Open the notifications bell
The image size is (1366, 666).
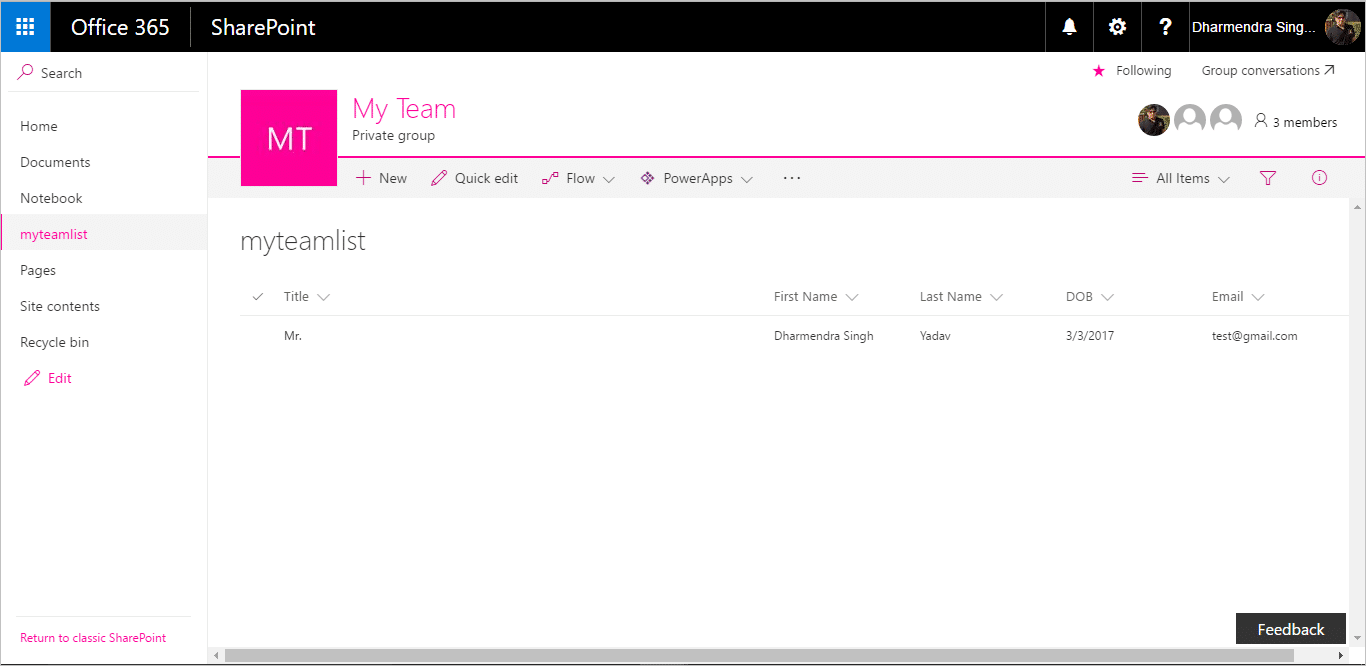point(1069,27)
